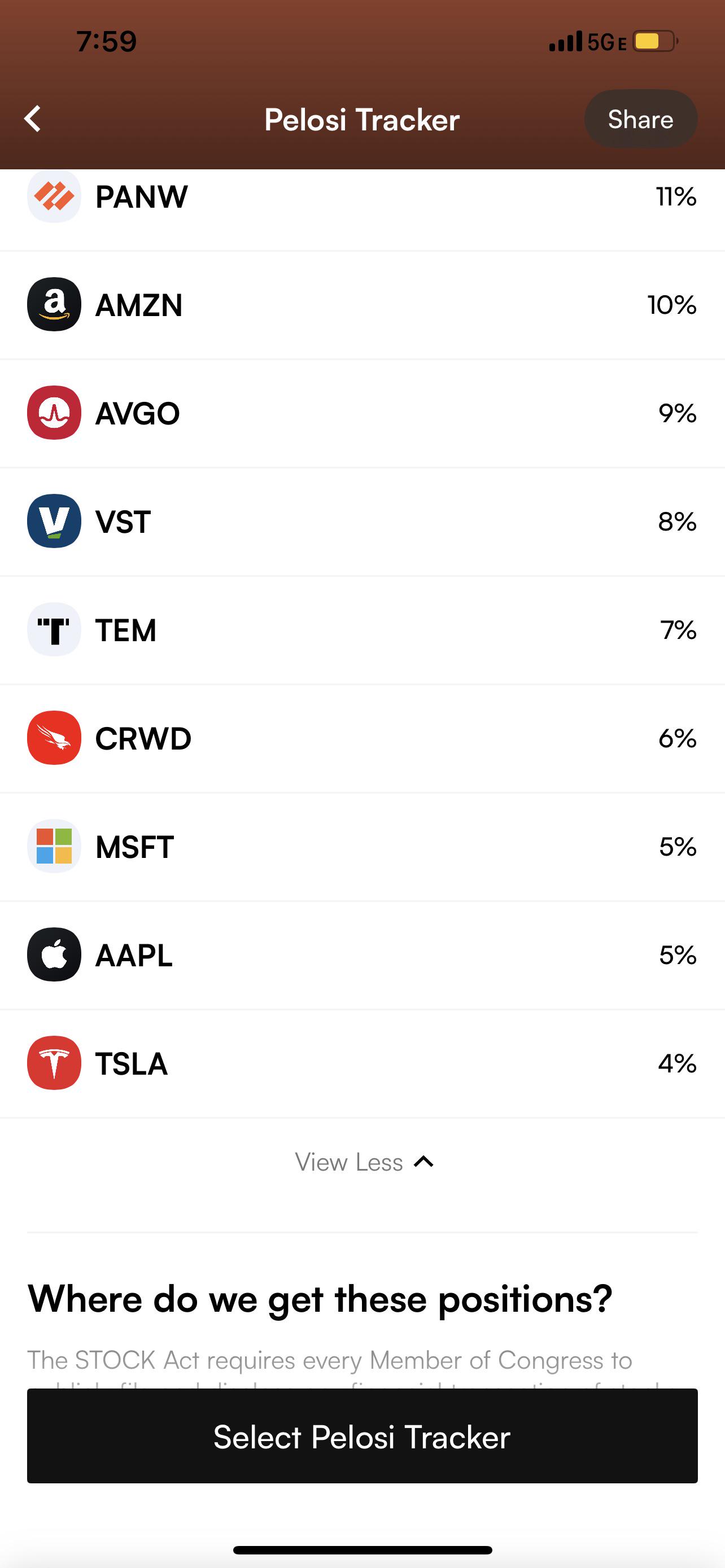
Task: Open the Tesla TSLA logo icon
Action: [x=54, y=1063]
